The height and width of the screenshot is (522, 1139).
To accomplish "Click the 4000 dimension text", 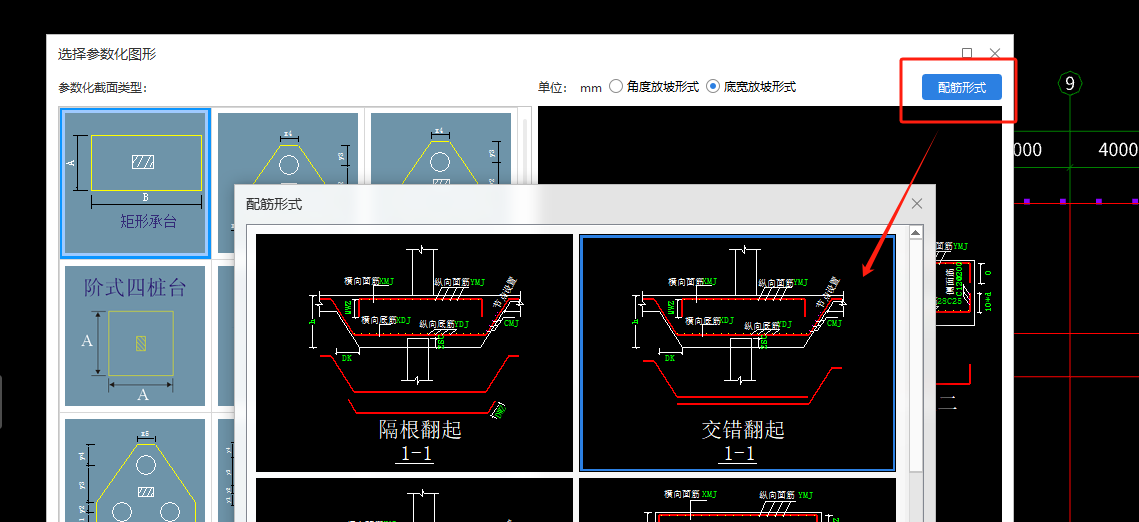I will 1119,150.
